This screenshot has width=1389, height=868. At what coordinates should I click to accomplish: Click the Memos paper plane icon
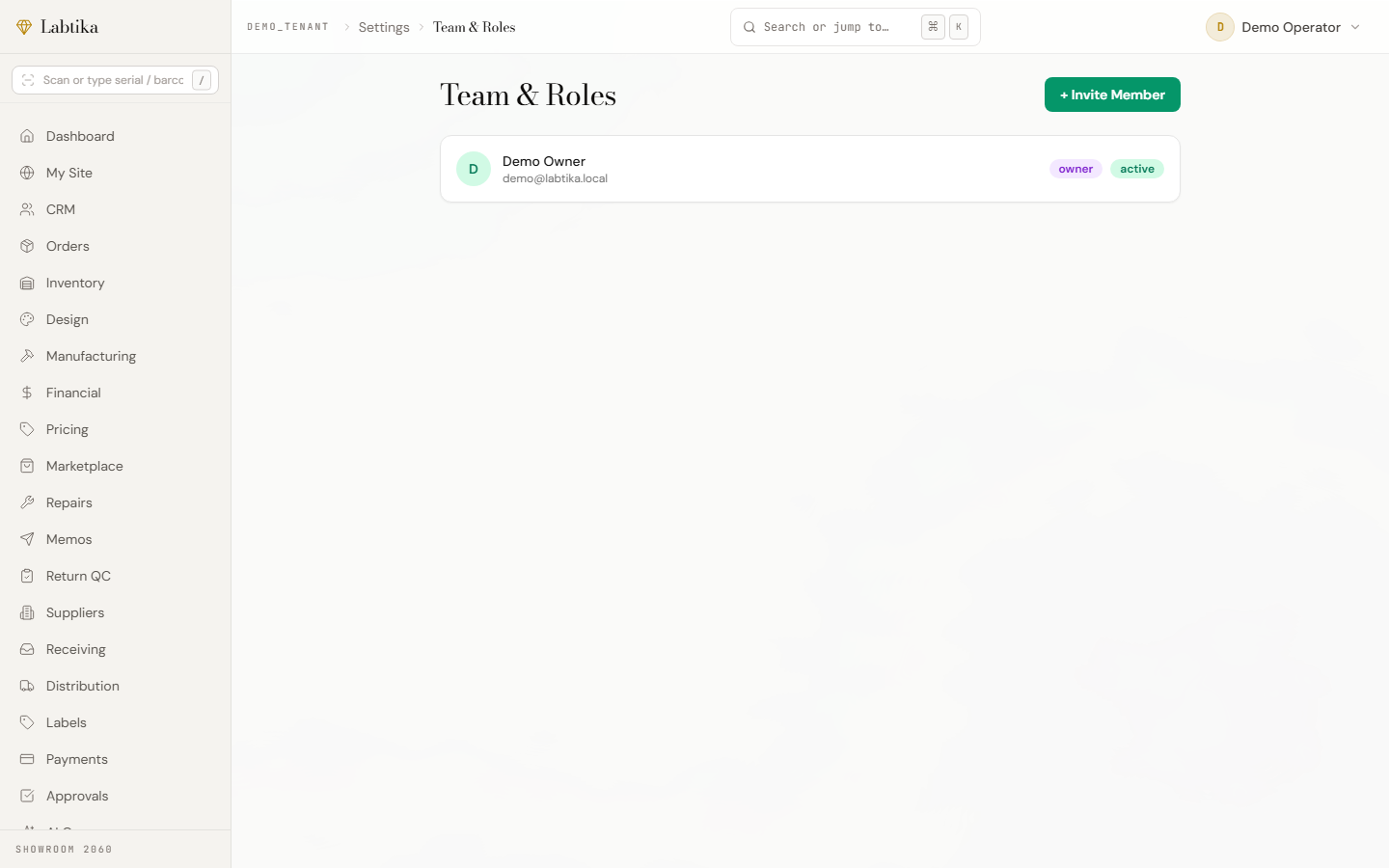tap(27, 539)
